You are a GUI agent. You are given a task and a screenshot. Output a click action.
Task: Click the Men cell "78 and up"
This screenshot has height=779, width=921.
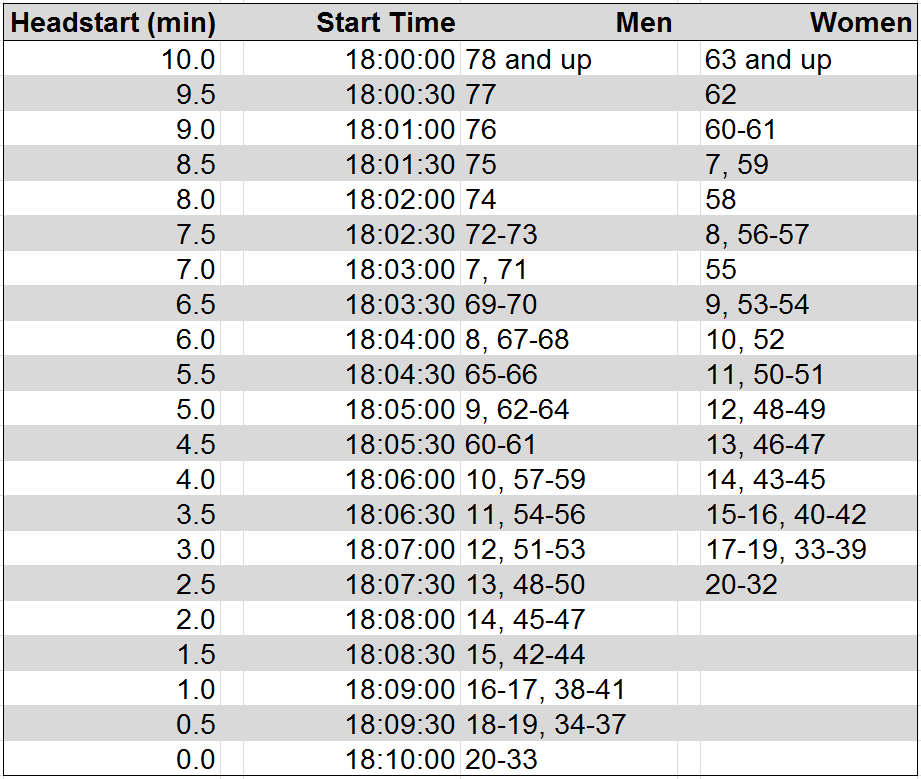click(529, 60)
